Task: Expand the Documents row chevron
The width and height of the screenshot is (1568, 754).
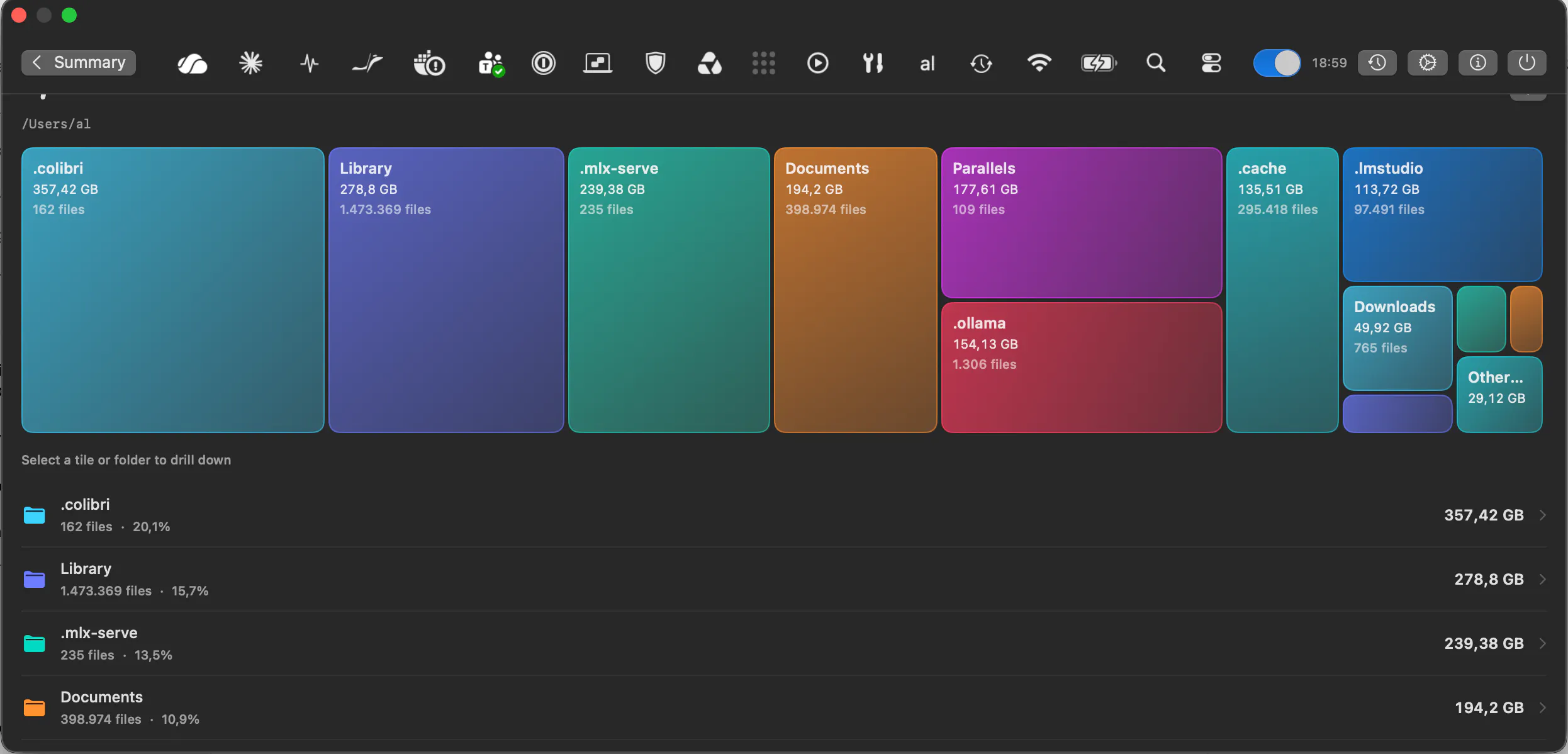Action: 1542,708
